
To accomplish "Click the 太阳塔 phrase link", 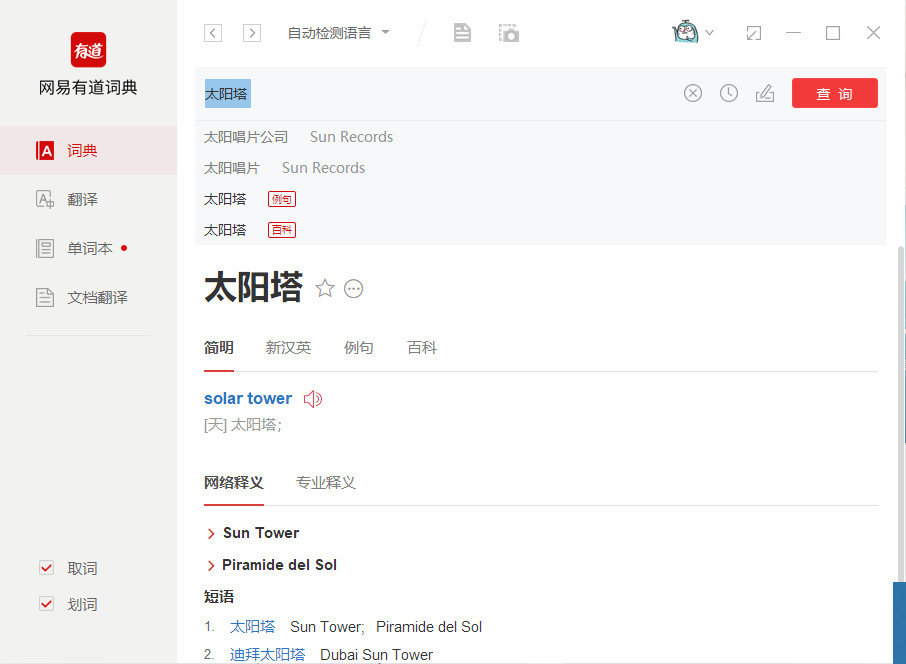I will click(x=253, y=627).
